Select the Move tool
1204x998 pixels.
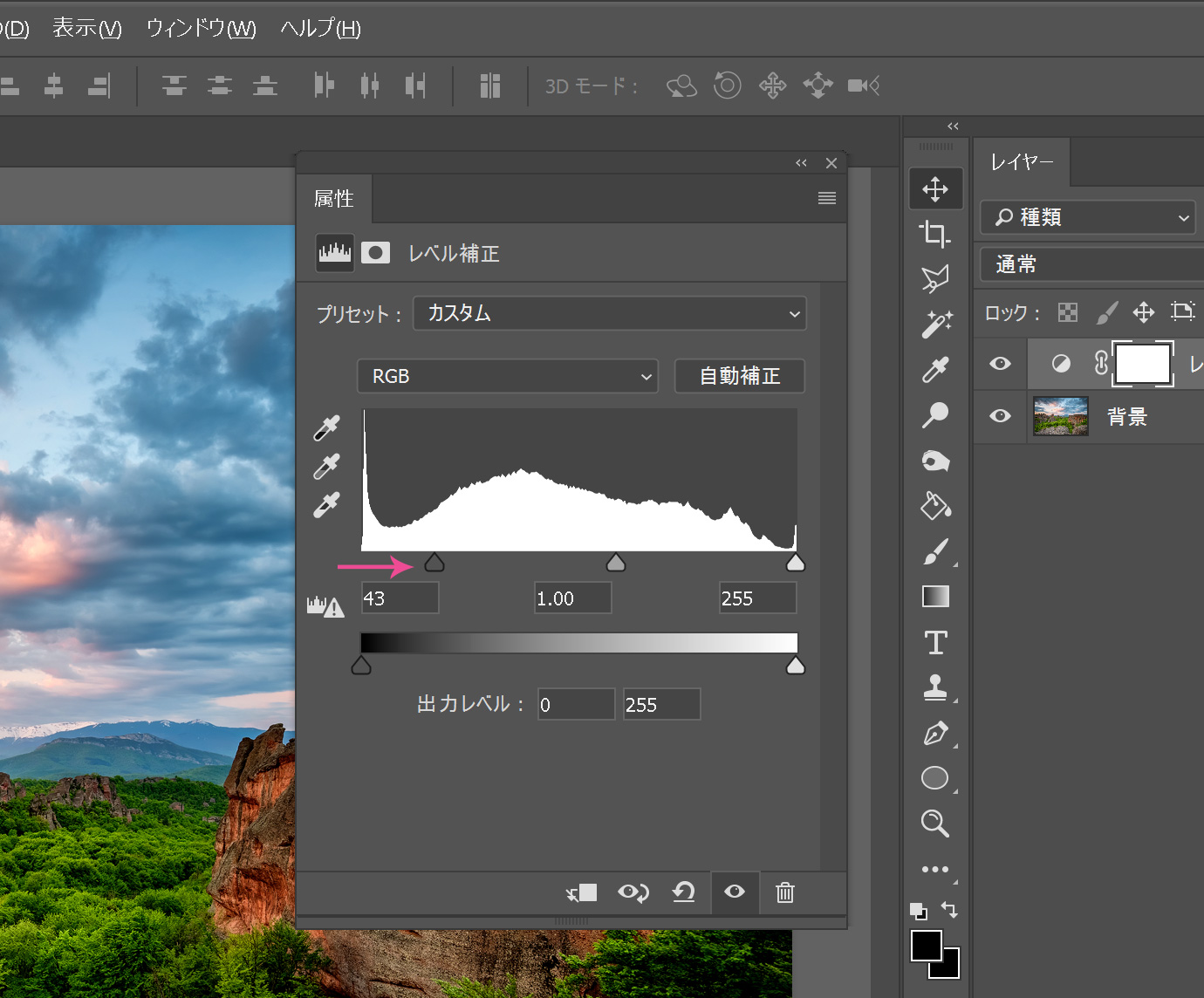(935, 189)
